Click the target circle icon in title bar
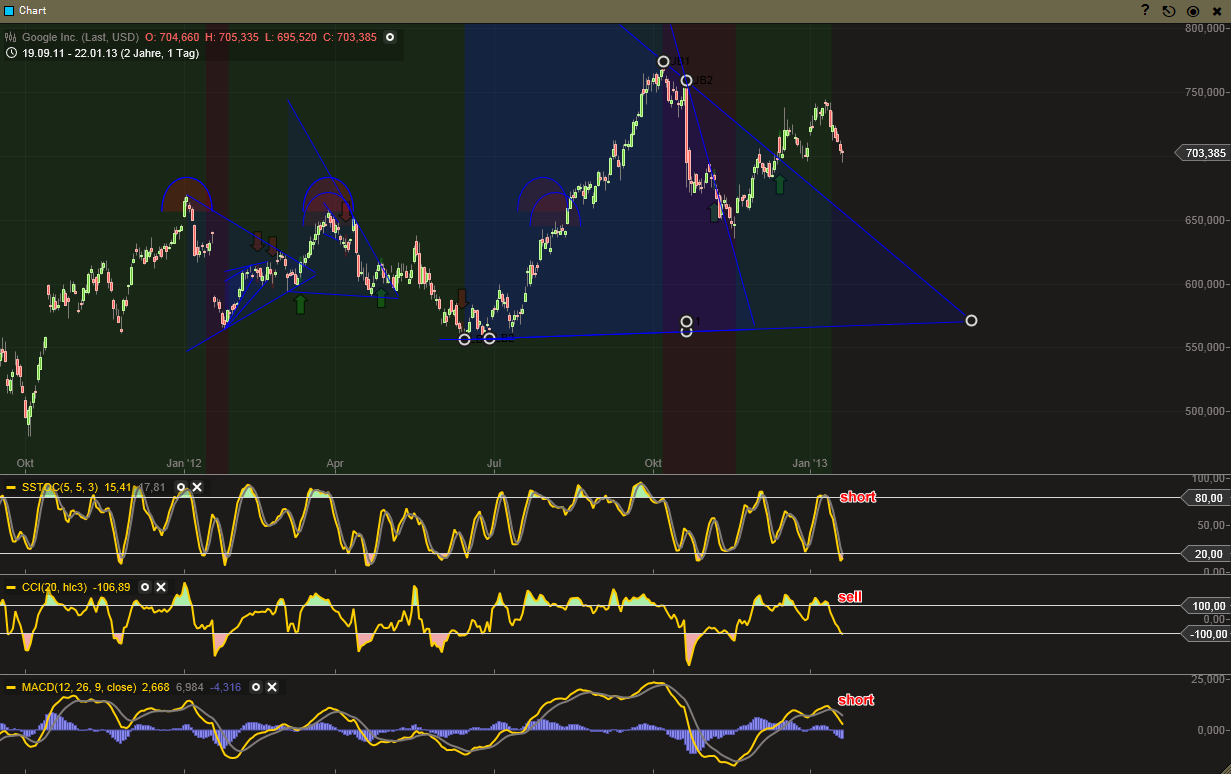 tap(1193, 11)
